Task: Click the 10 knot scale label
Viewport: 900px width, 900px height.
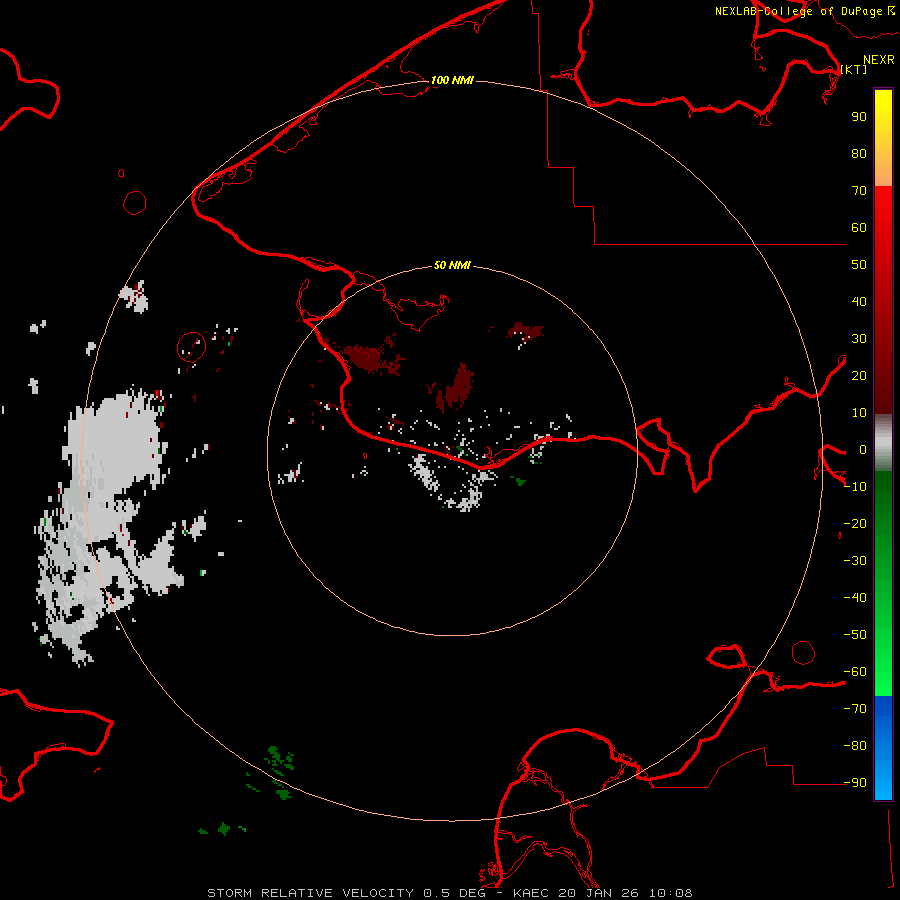Action: pyautogui.click(x=859, y=413)
